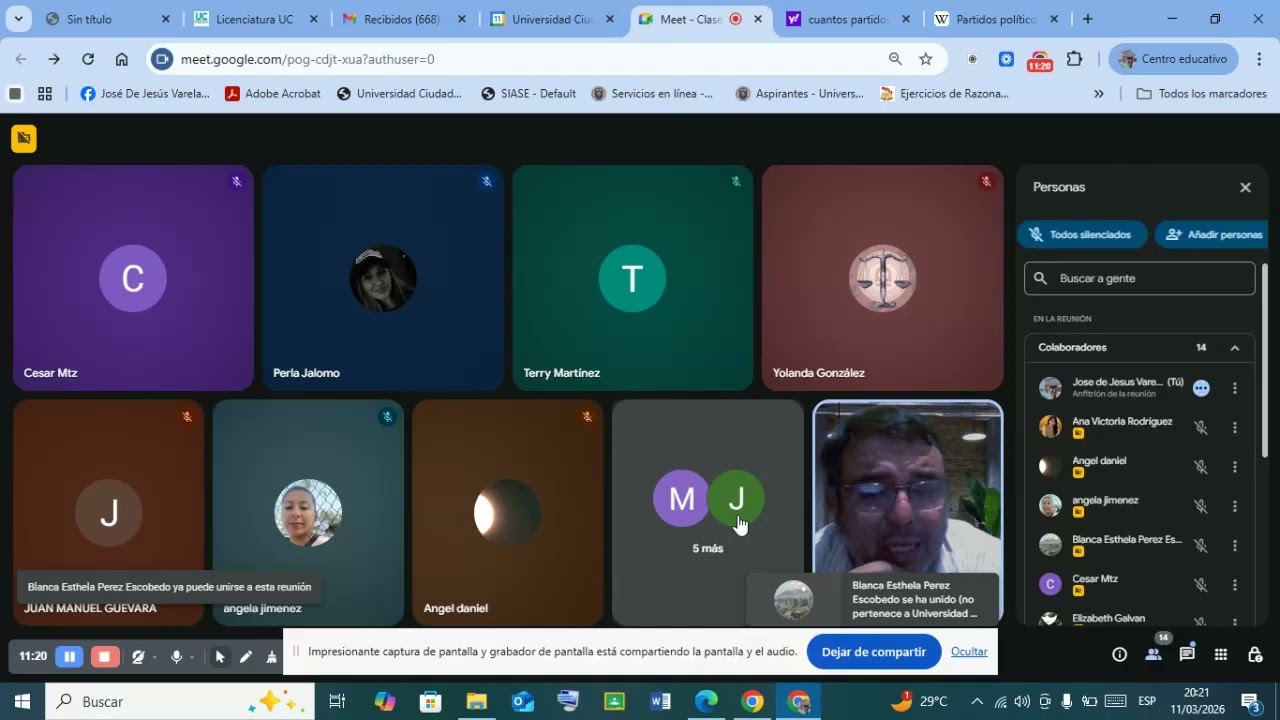Viewport: 1280px width, 720px height.
Task: Go to browser home page
Action: click(x=121, y=59)
